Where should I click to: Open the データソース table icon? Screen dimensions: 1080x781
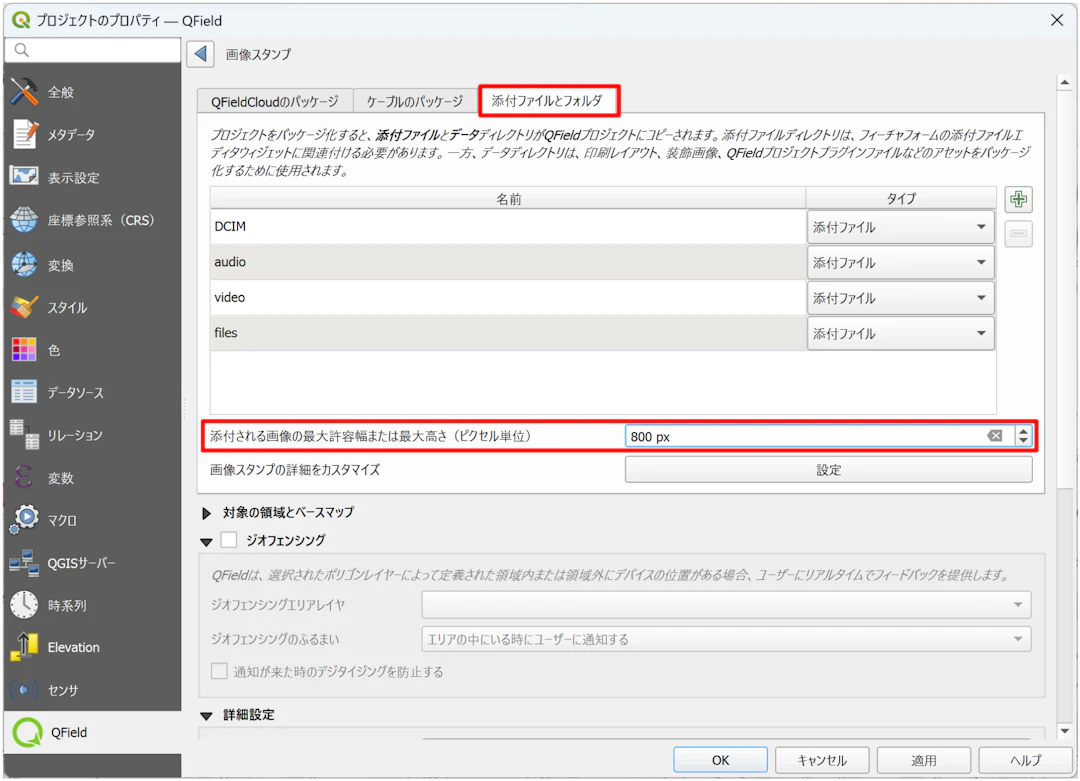(24, 392)
